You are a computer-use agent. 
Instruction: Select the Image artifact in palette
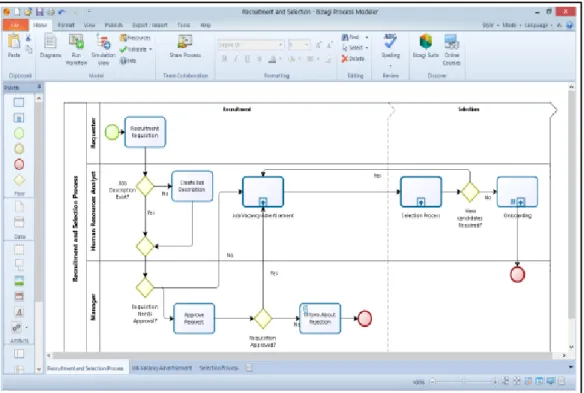pos(19,281)
